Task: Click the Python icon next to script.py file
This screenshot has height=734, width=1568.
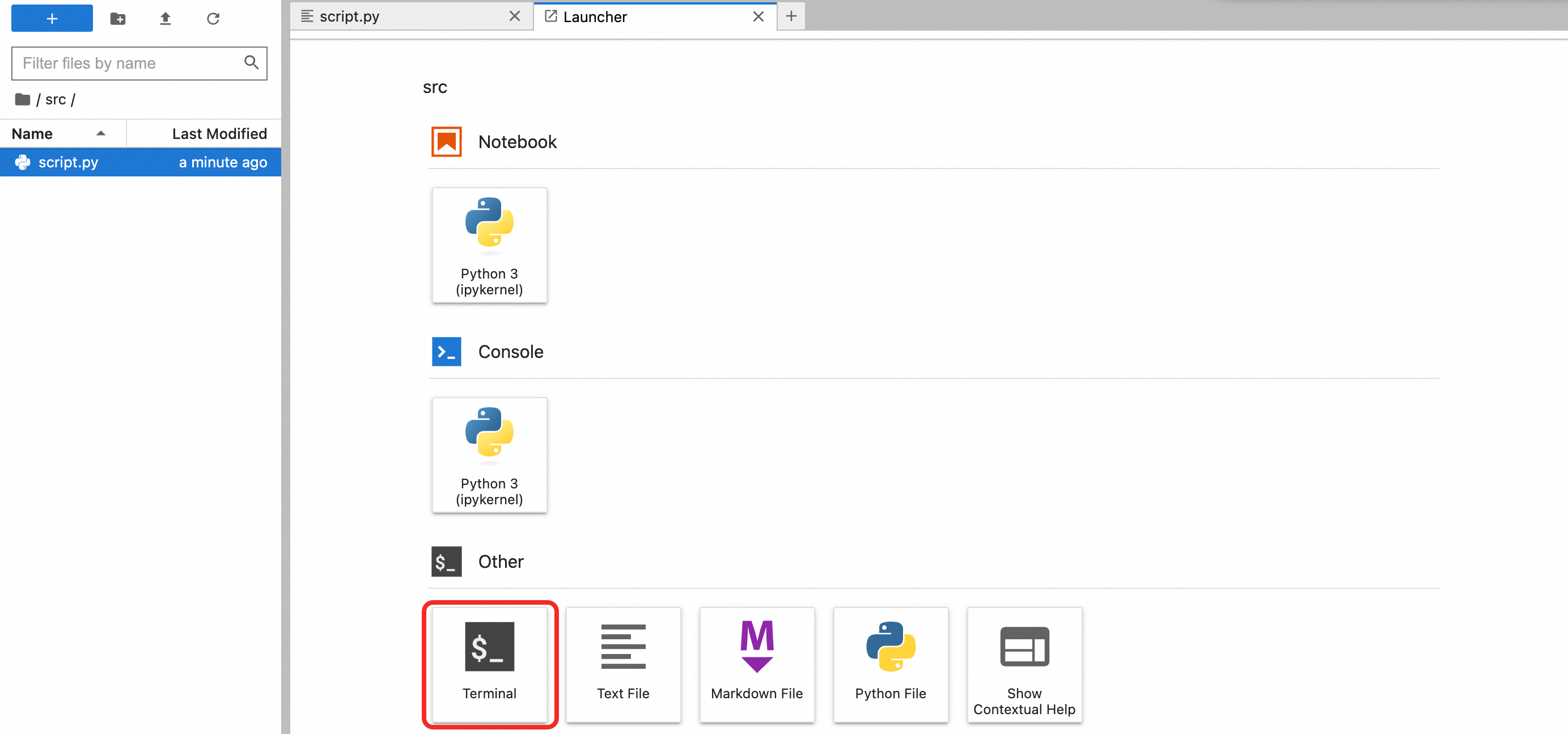Action: point(23,162)
